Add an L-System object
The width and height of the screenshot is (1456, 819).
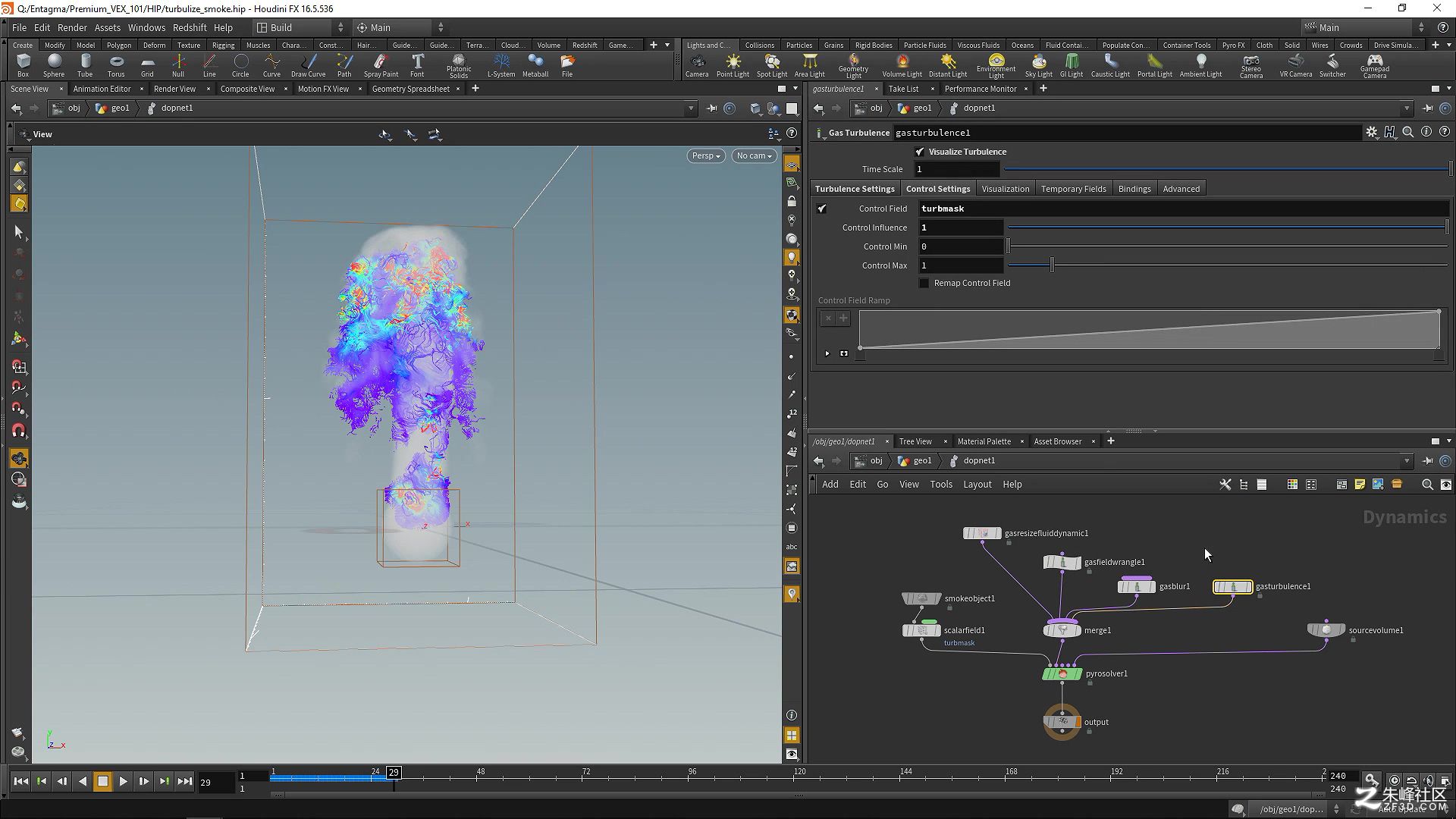click(x=500, y=65)
